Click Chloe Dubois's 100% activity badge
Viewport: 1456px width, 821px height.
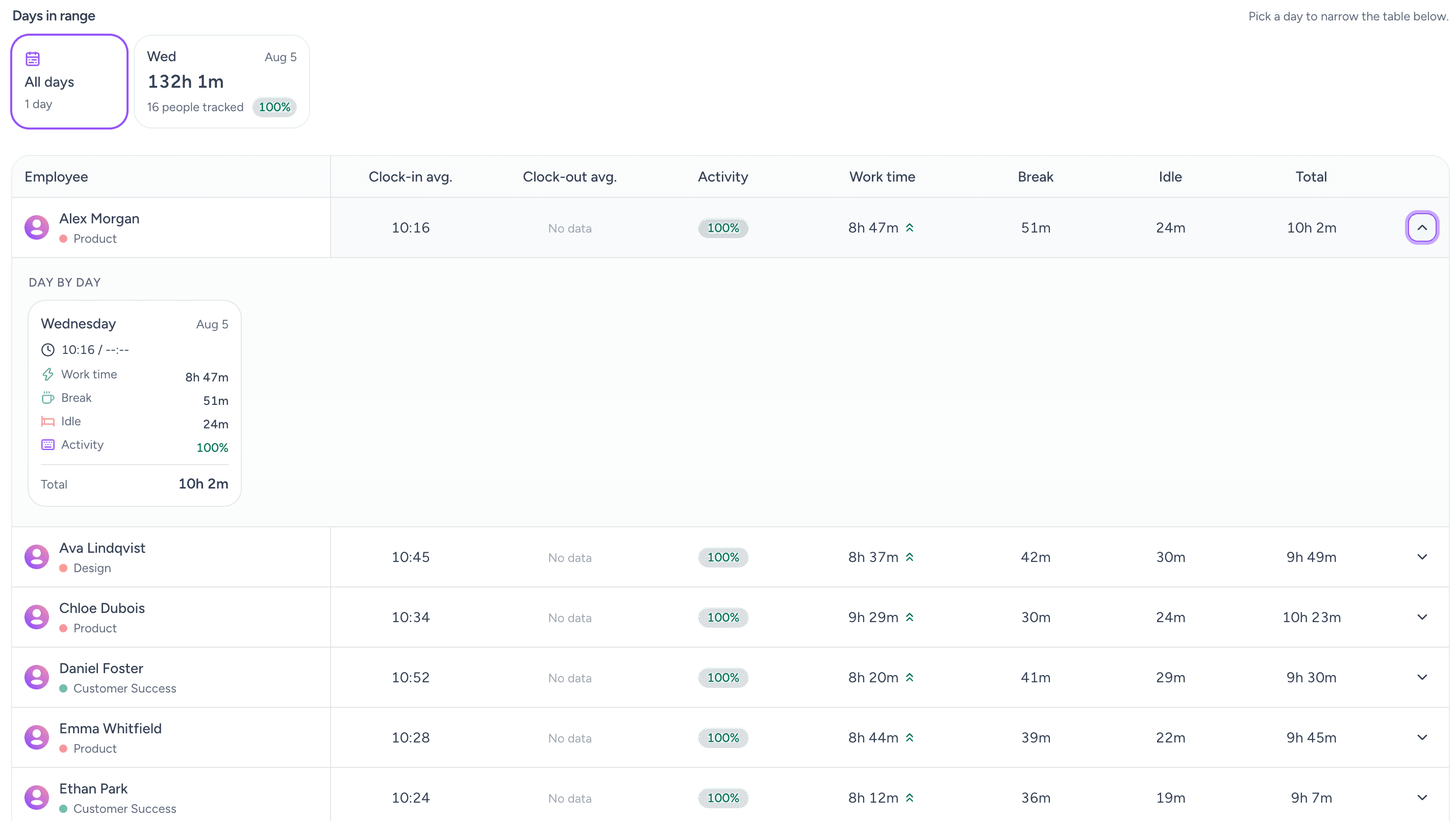coord(723,617)
